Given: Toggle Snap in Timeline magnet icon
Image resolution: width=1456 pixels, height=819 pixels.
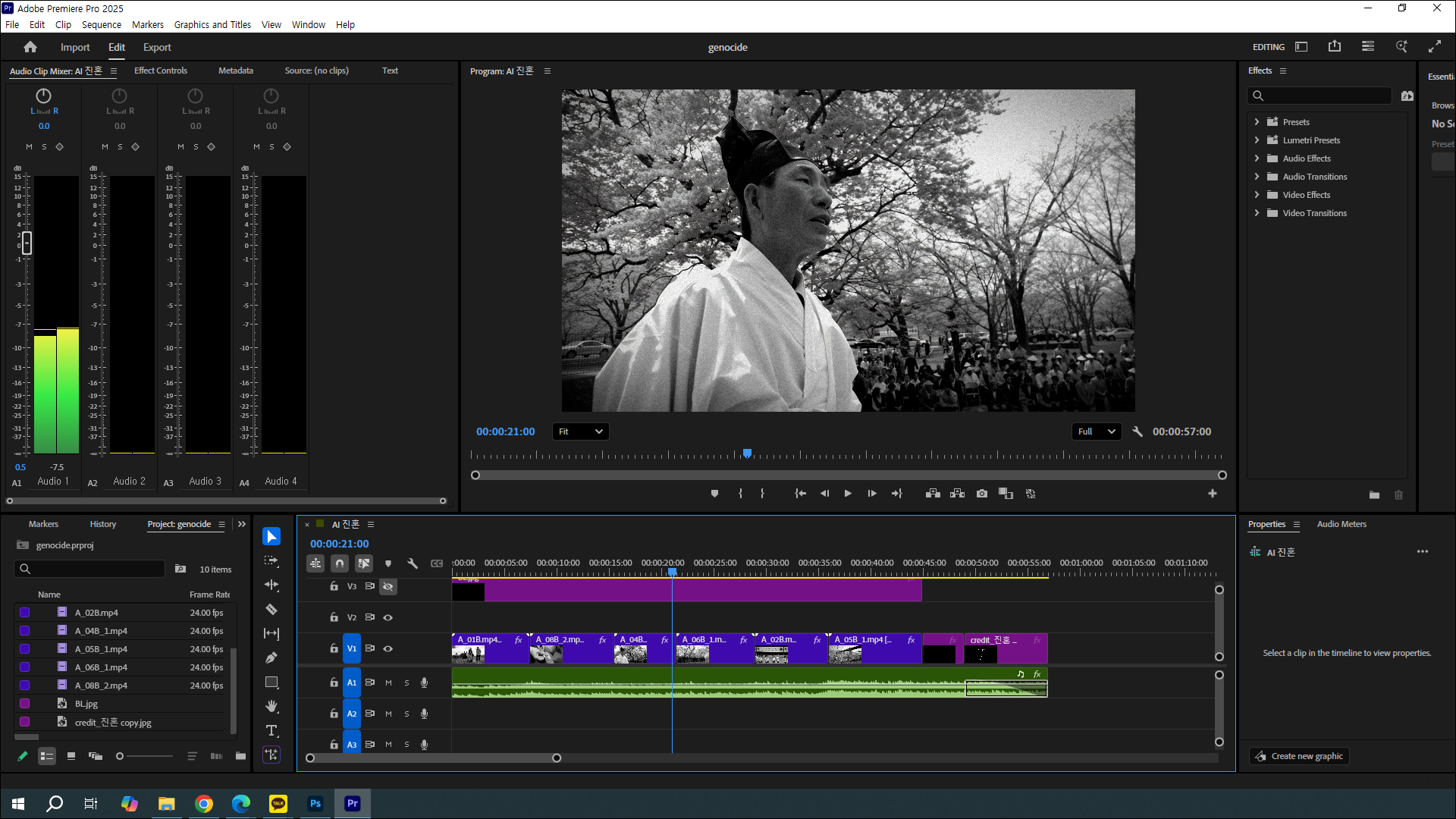Looking at the screenshot, I should 340,563.
